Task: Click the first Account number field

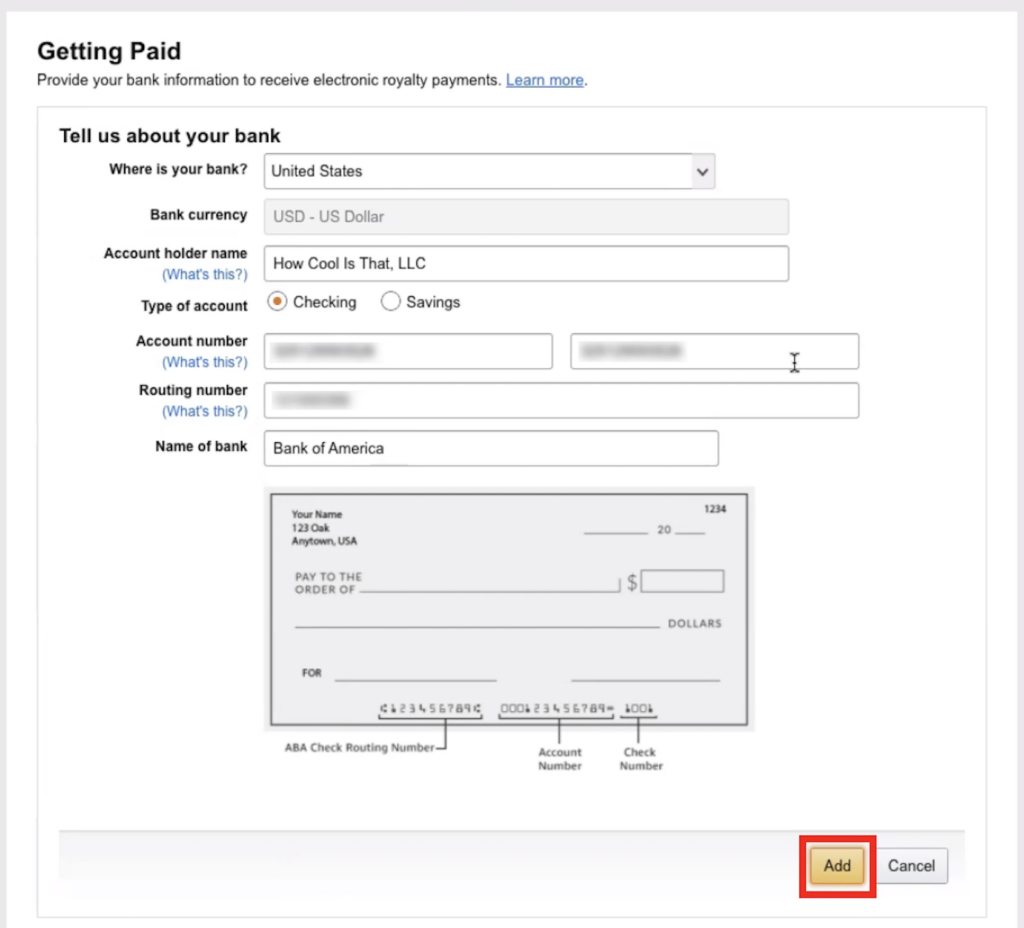Action: (408, 351)
